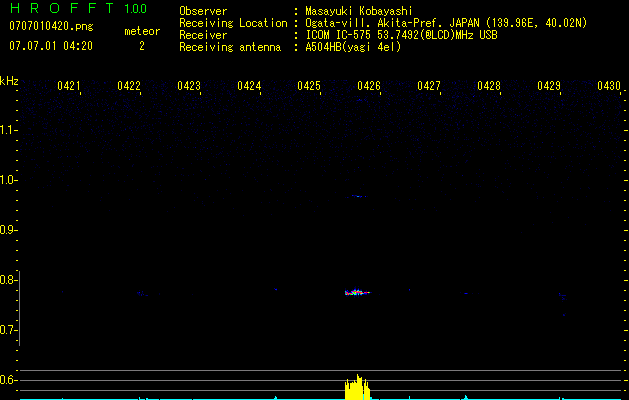
Task: Select the file name 0707010420.png
Action: point(51,26)
